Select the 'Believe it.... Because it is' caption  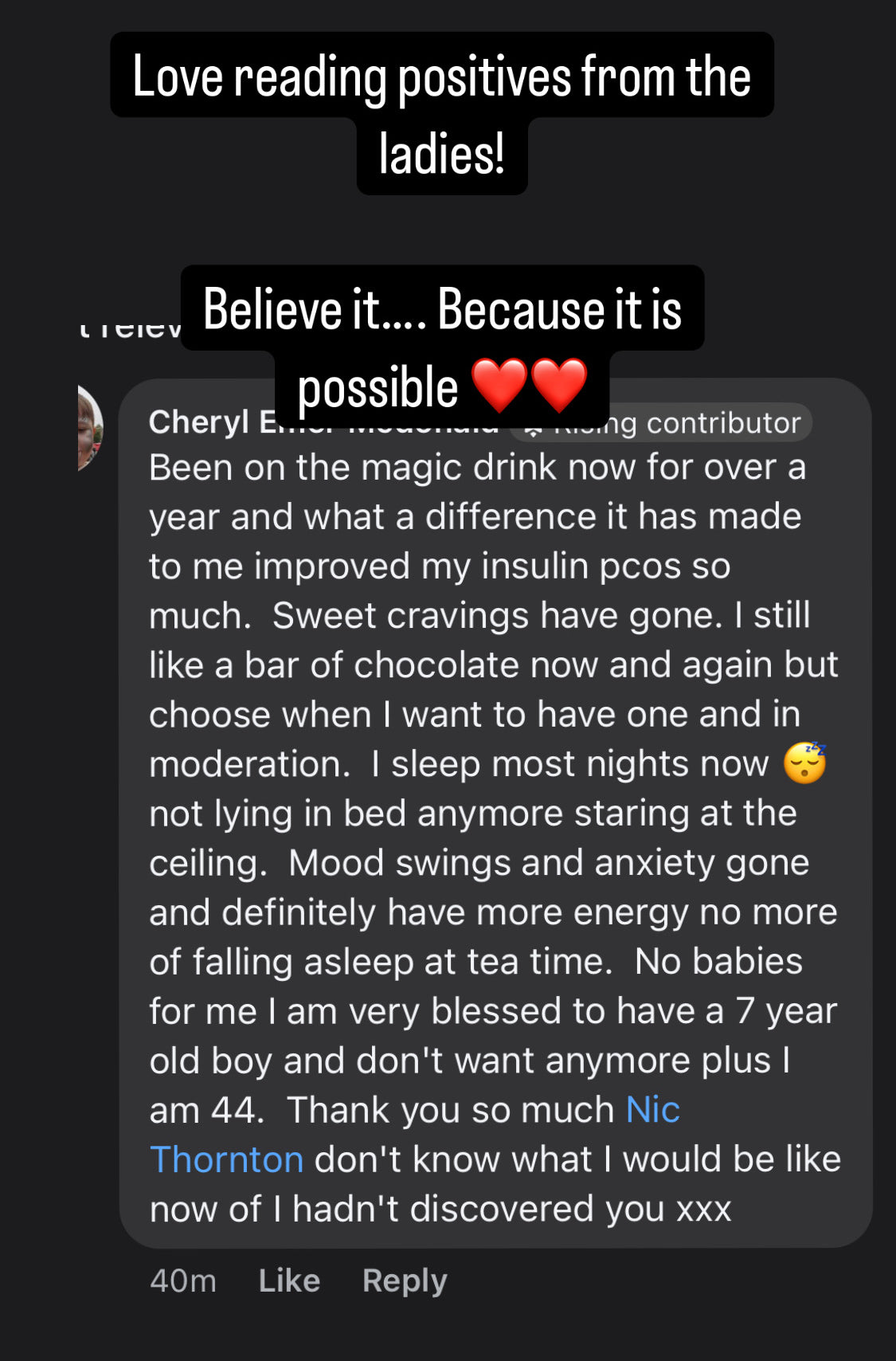tap(442, 308)
